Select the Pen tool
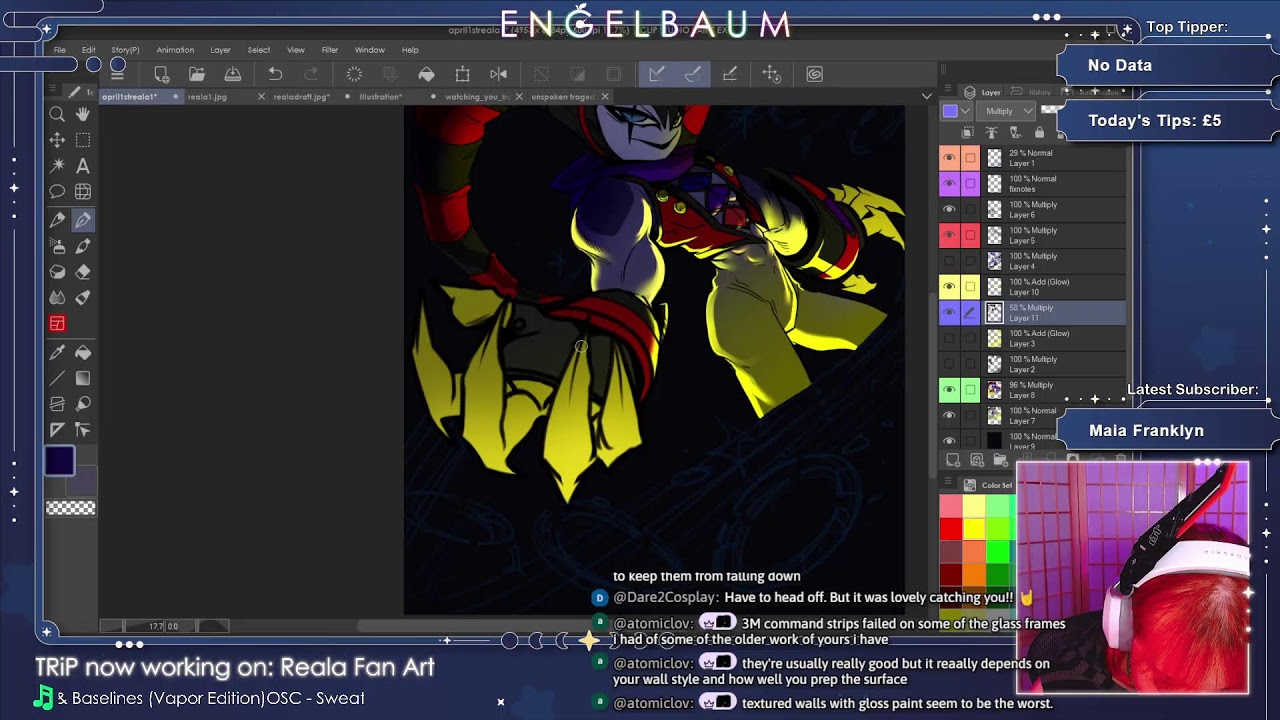1280x720 pixels. click(x=57, y=220)
